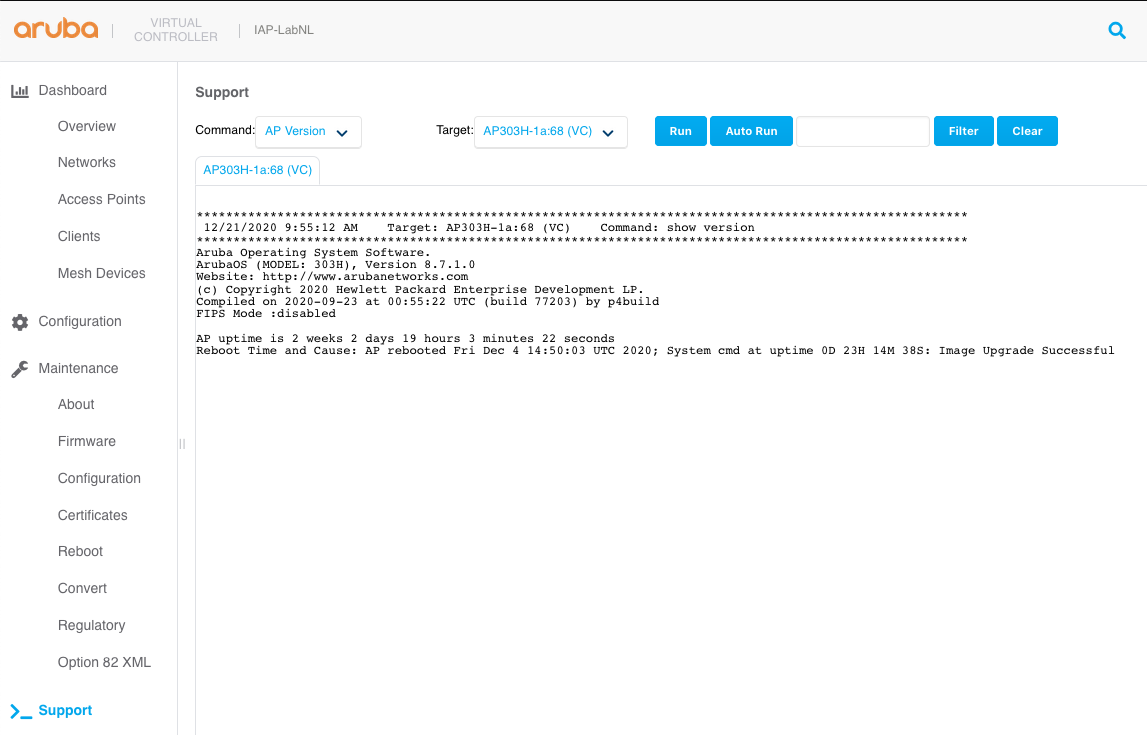Open the Regulatory page
The width and height of the screenshot is (1147, 735).
[x=91, y=625]
